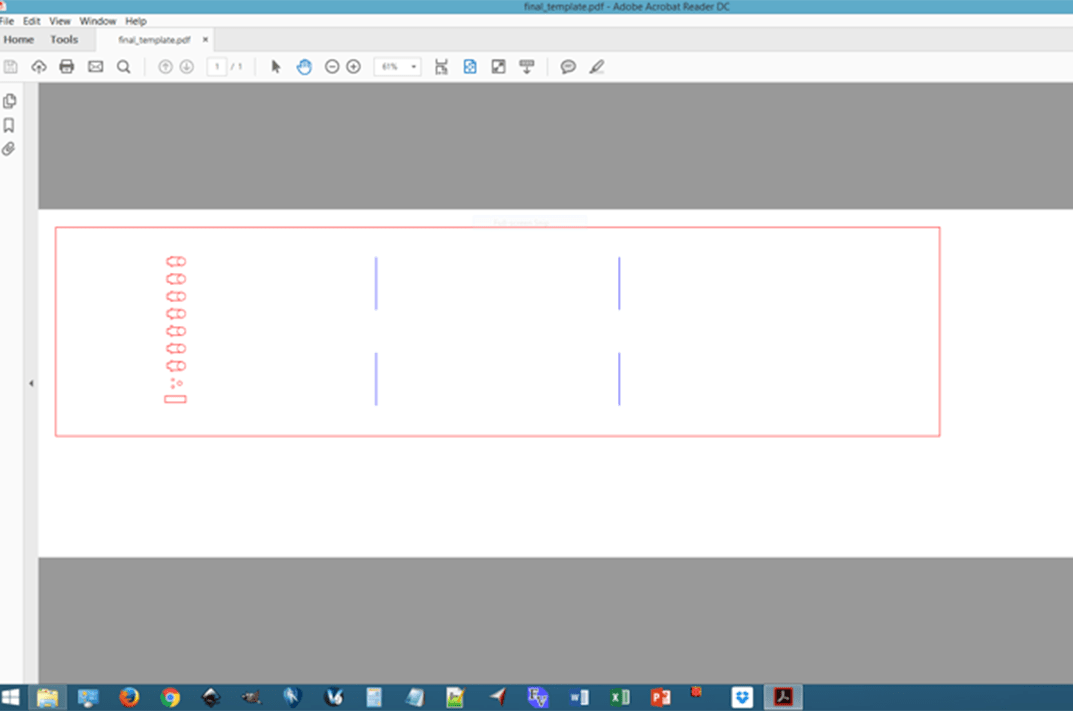
Task: Click the zoom in plus button
Action: [x=353, y=67]
